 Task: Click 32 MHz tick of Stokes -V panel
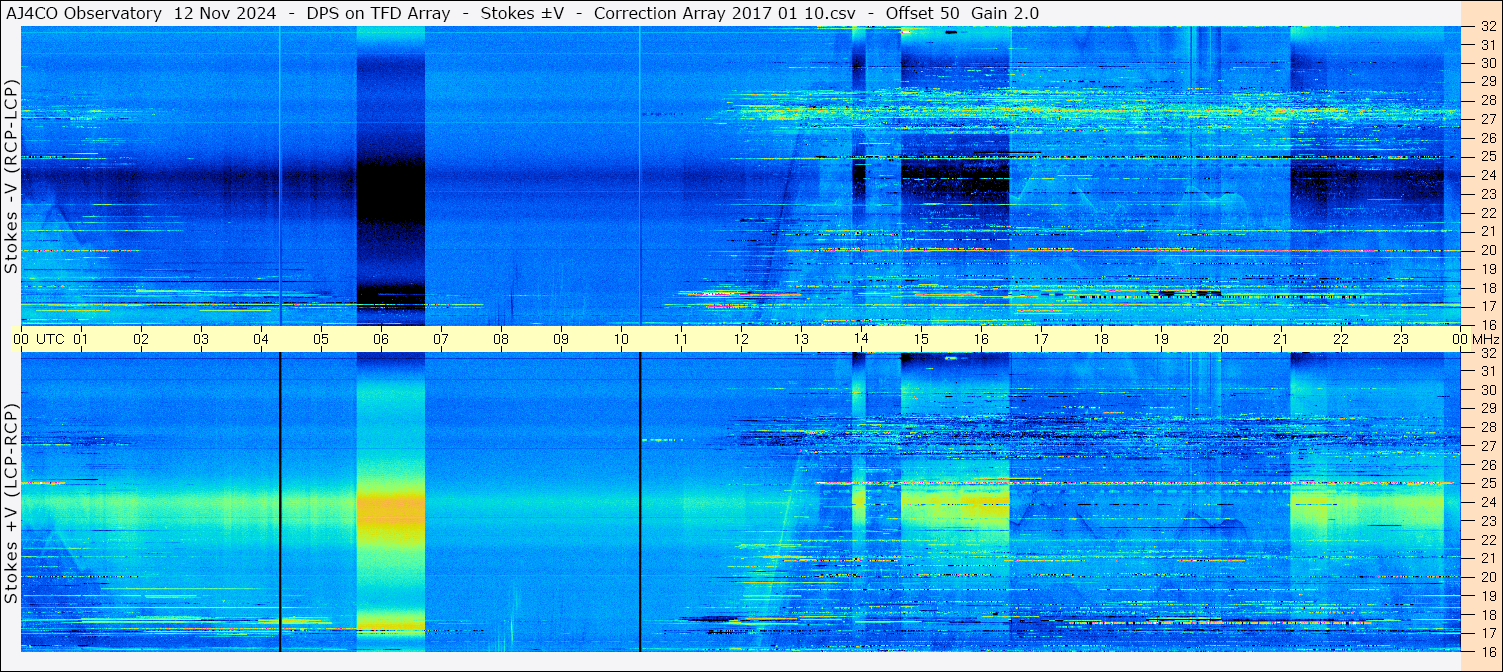(1488, 27)
